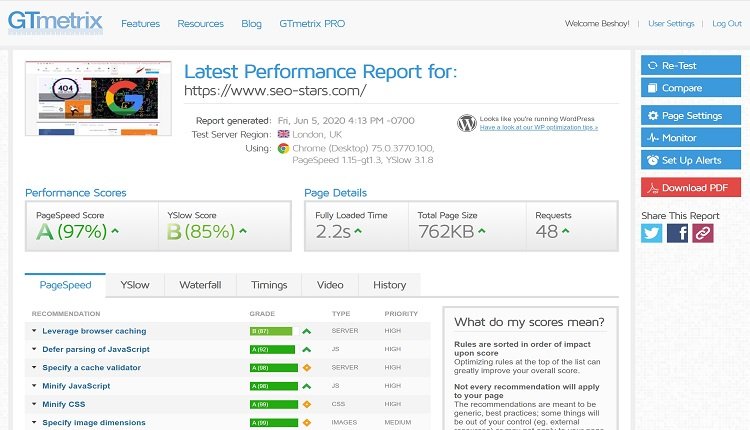
Task: Click Leverage browser caching grade bar
Action: (270, 331)
